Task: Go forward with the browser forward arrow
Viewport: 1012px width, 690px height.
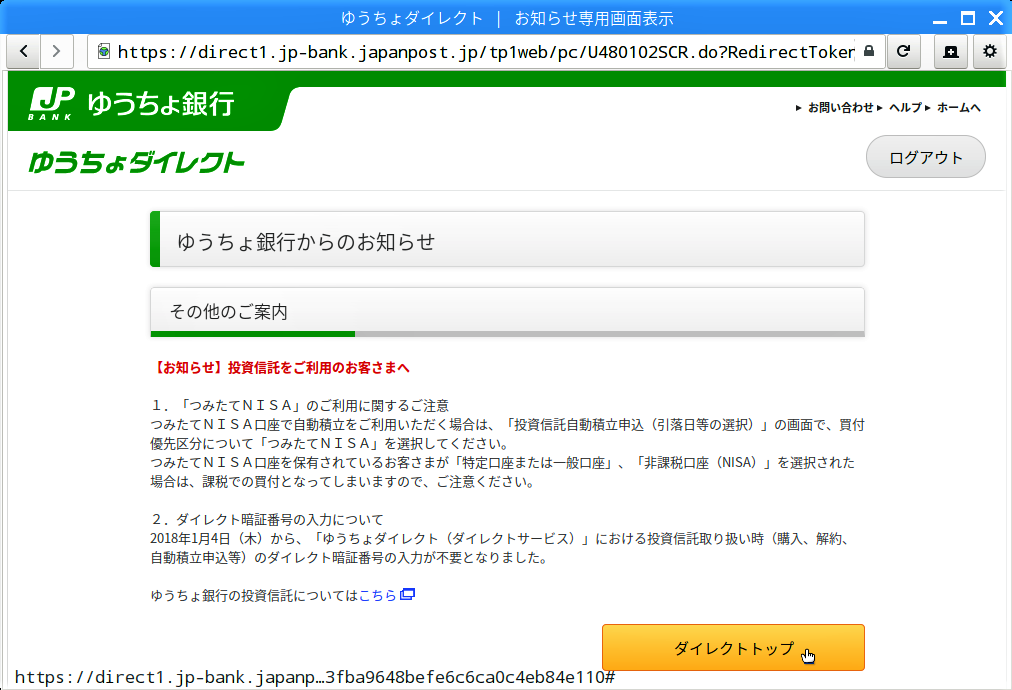Action: (57, 51)
